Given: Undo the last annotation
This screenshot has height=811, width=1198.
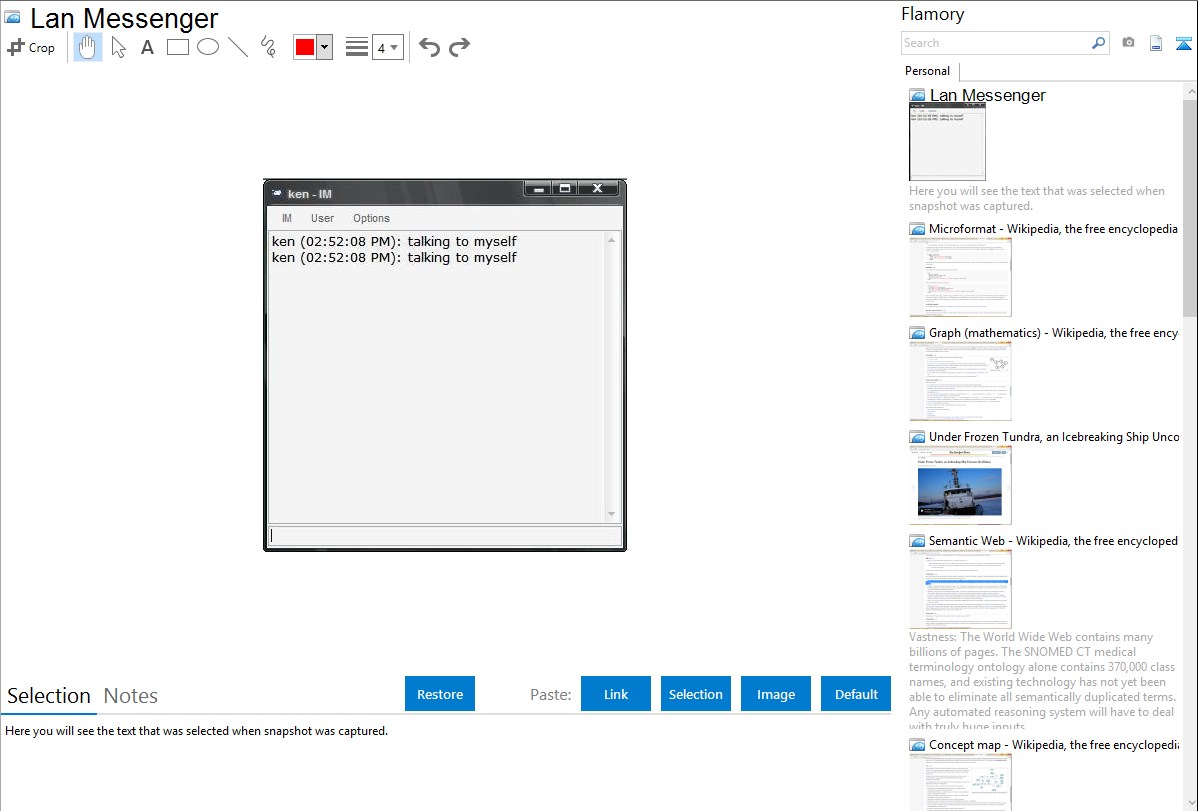Looking at the screenshot, I should (429, 47).
